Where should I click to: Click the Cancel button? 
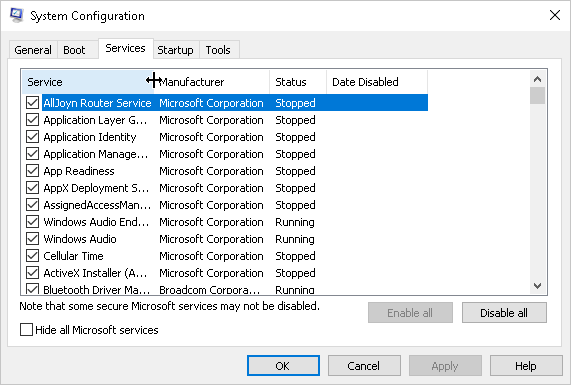[x=364, y=366]
